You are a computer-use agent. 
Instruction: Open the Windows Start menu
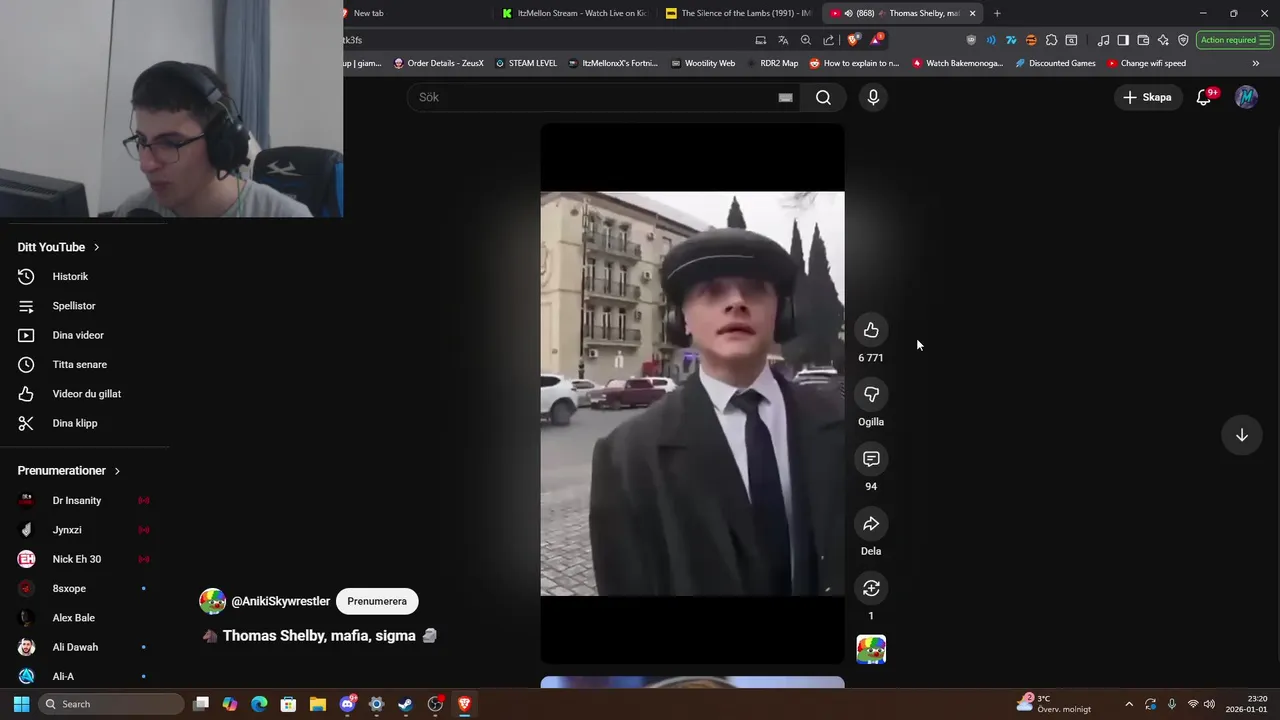coord(21,704)
